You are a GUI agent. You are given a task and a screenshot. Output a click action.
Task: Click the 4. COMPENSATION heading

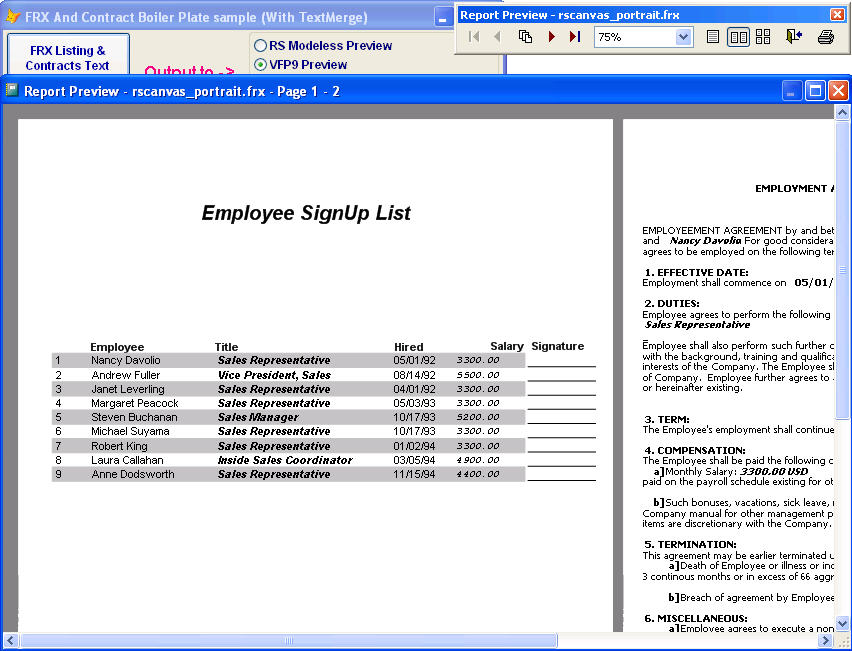click(x=695, y=450)
